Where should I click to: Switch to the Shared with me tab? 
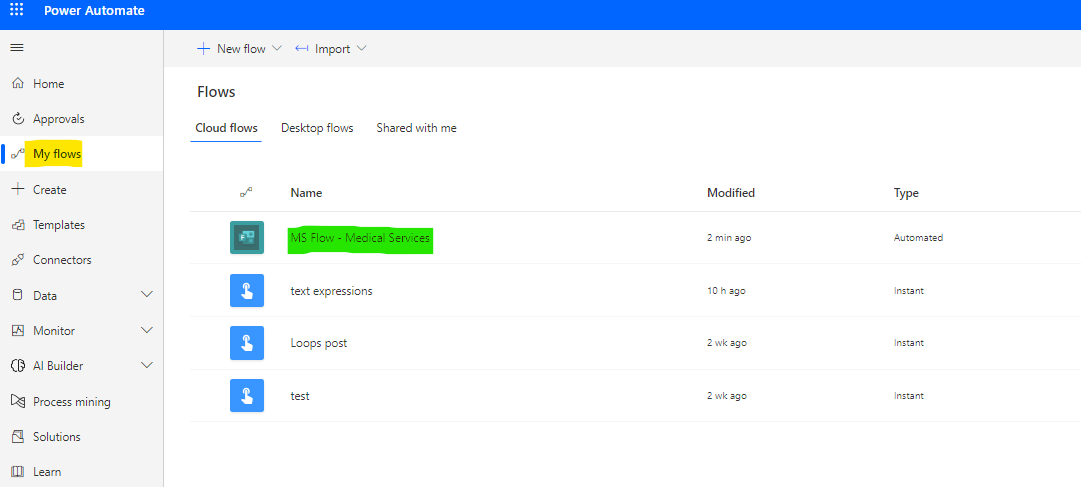(x=416, y=128)
